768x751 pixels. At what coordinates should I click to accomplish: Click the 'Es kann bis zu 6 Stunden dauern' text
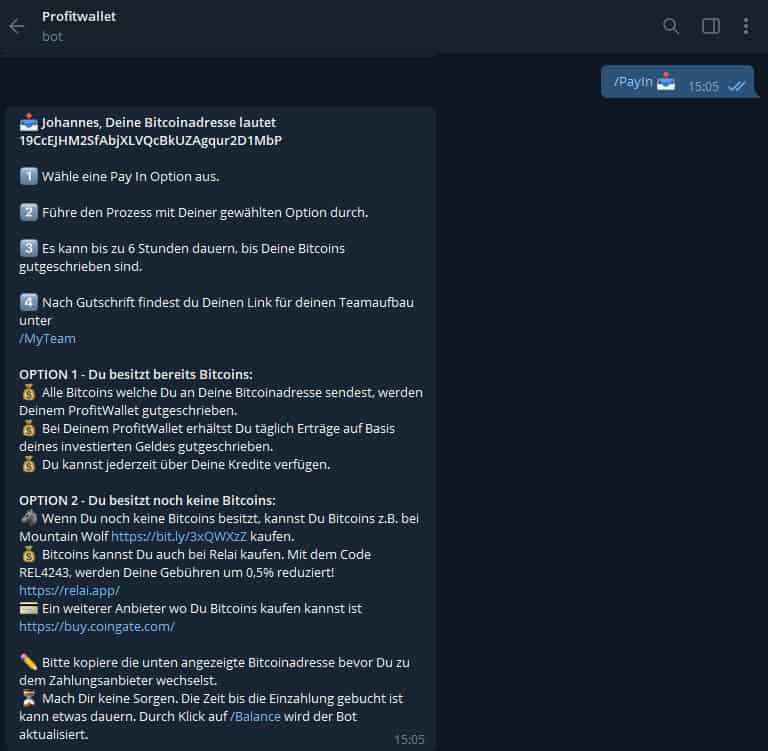140,248
